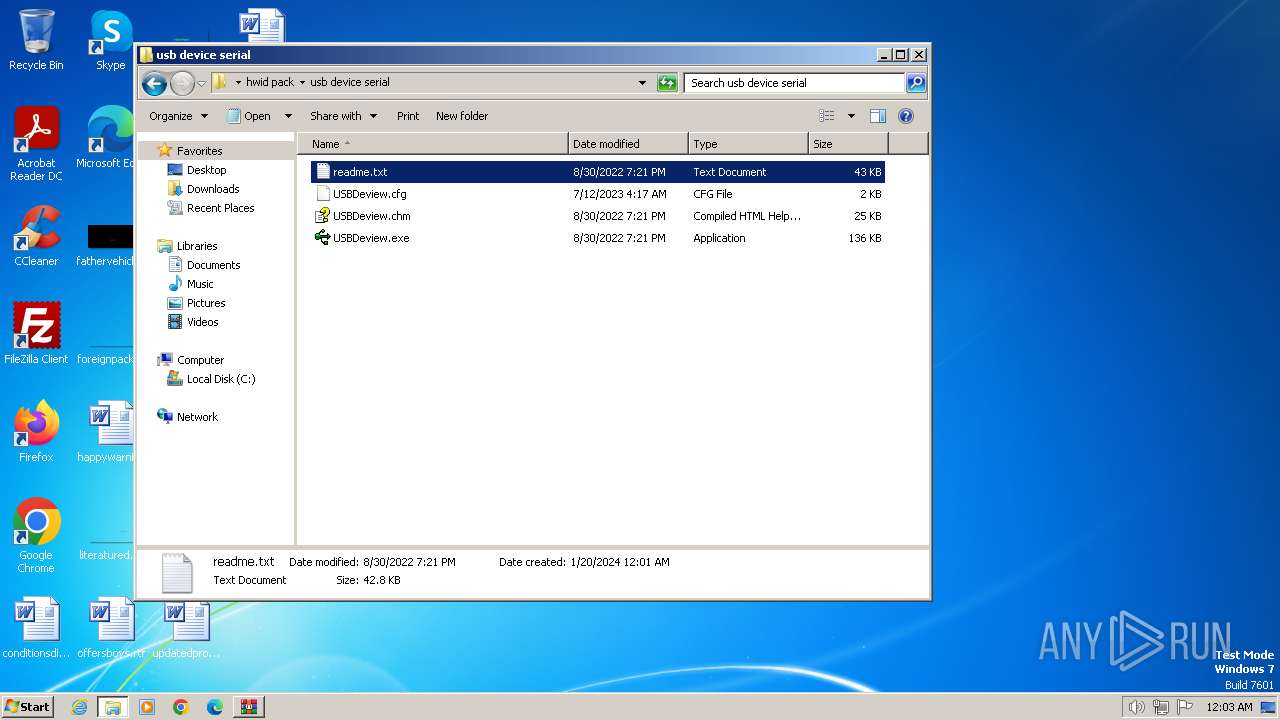Toggle the preview pane button
Screen dimensions: 1280x720
(878, 116)
